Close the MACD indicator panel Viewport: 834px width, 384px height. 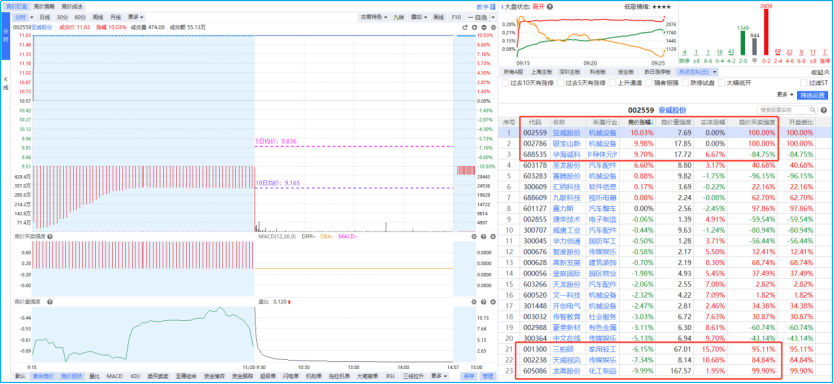point(493,236)
